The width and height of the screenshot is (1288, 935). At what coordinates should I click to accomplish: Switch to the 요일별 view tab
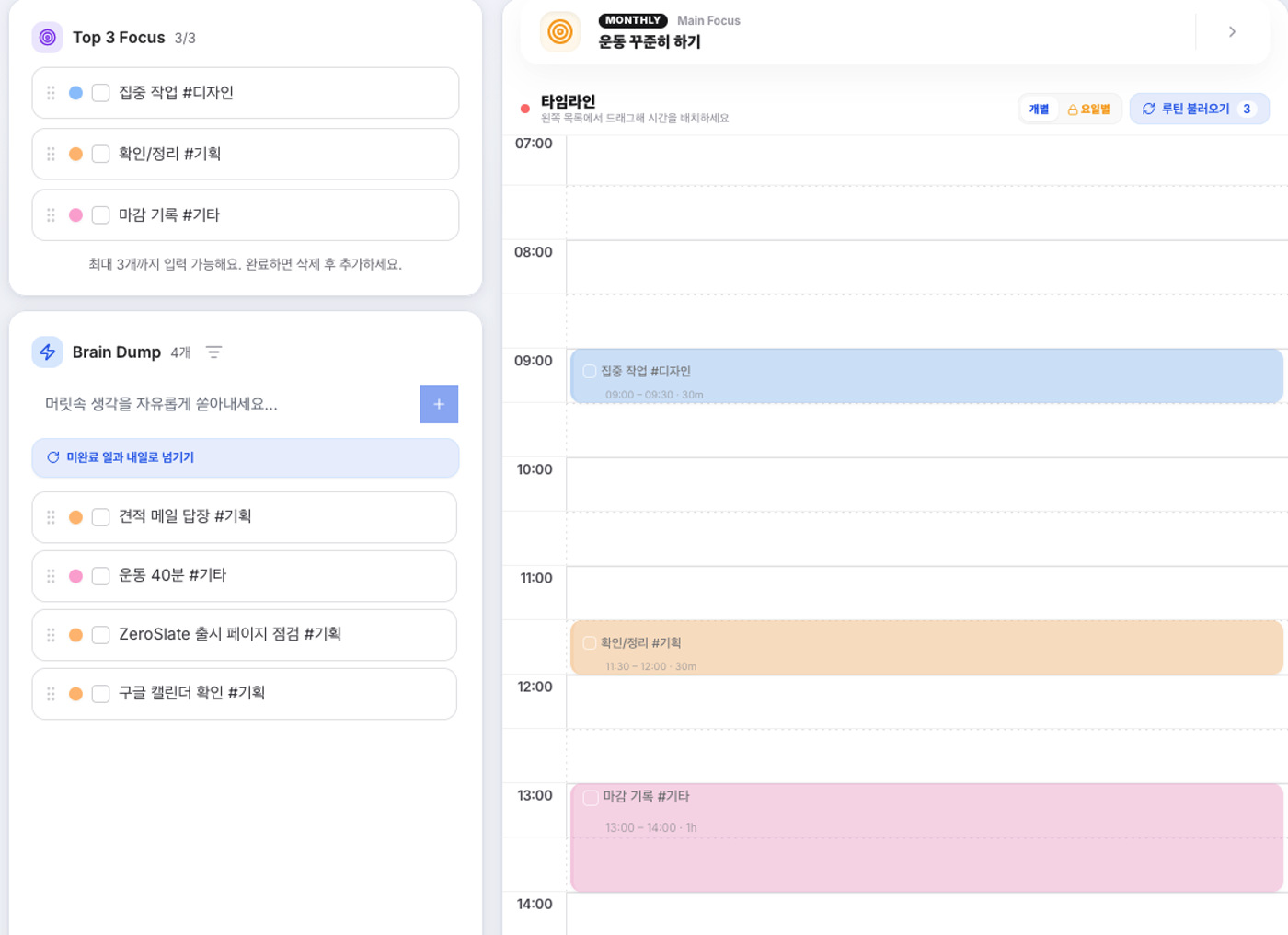[x=1089, y=109]
